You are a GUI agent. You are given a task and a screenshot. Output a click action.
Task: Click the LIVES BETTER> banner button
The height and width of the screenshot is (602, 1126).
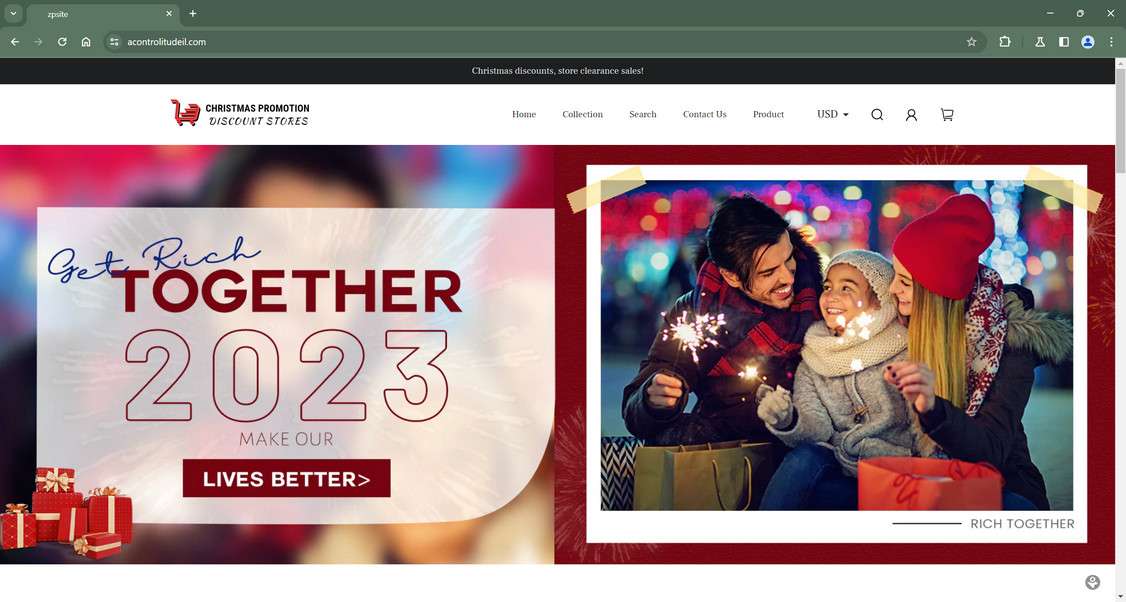tap(287, 478)
